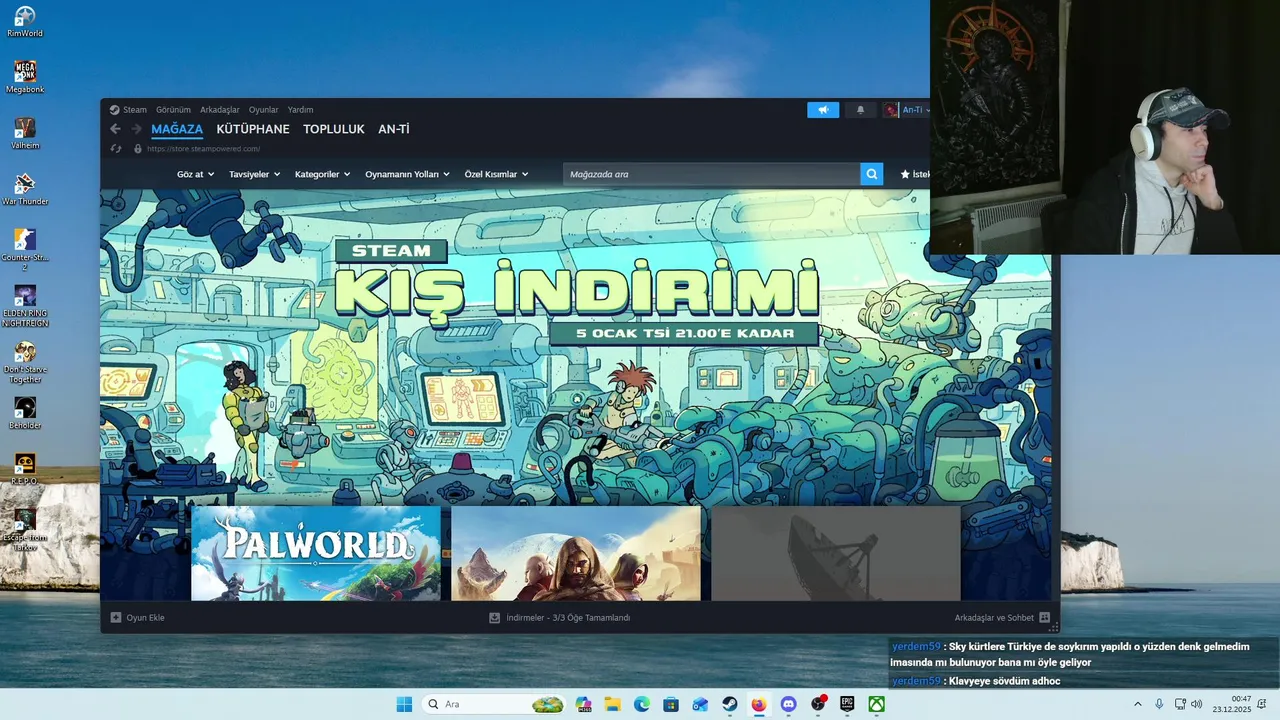Open Arkadaşlar ve Sohbet
The width and height of the screenshot is (1280, 720).
1002,618
